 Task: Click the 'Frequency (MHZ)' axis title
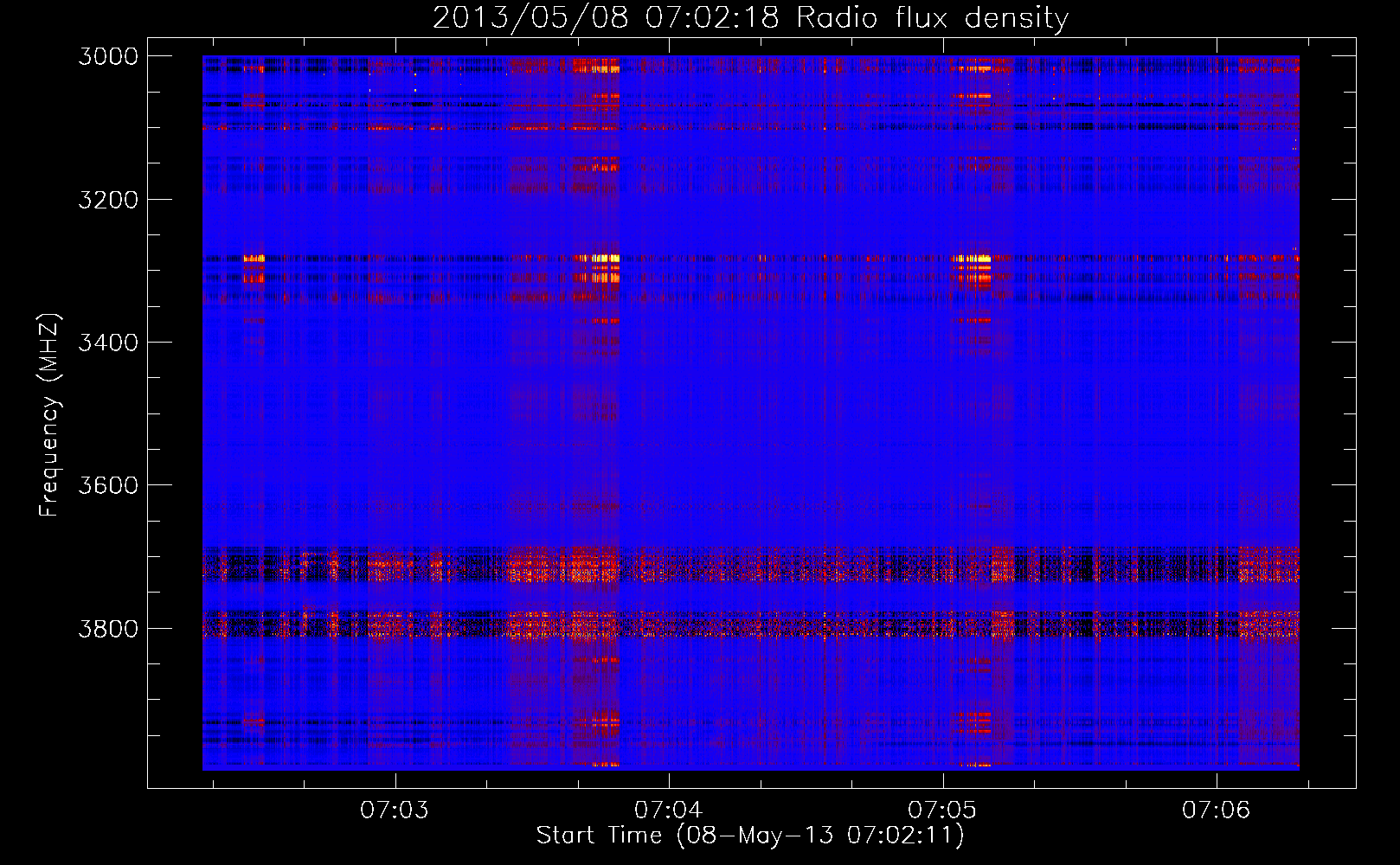(x=50, y=414)
